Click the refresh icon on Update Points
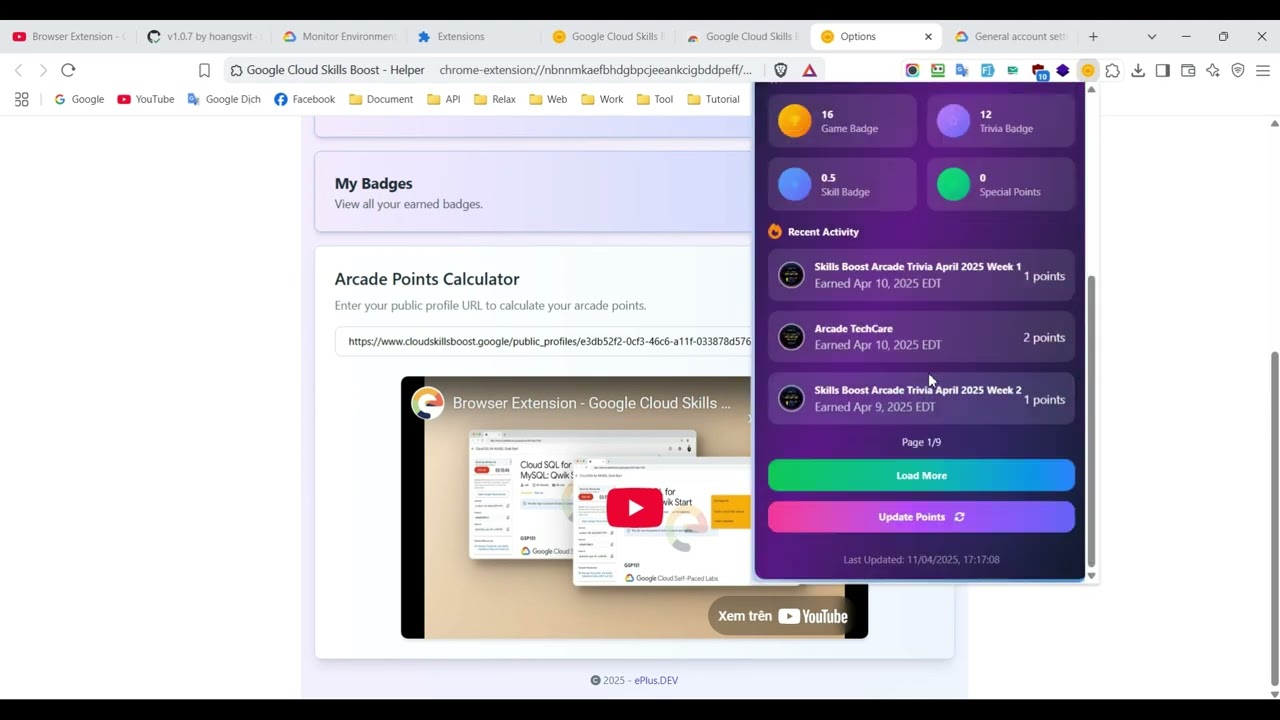Viewport: 1280px width, 720px height. [x=960, y=517]
